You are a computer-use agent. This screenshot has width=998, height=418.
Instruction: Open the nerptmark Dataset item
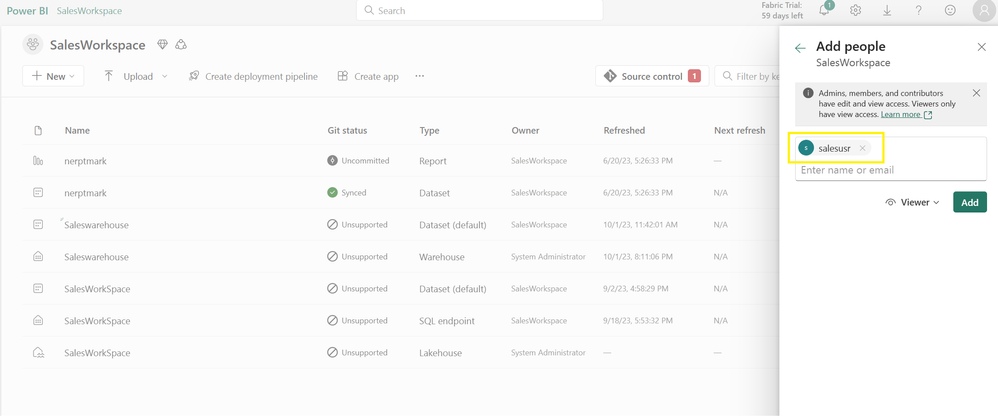point(85,193)
